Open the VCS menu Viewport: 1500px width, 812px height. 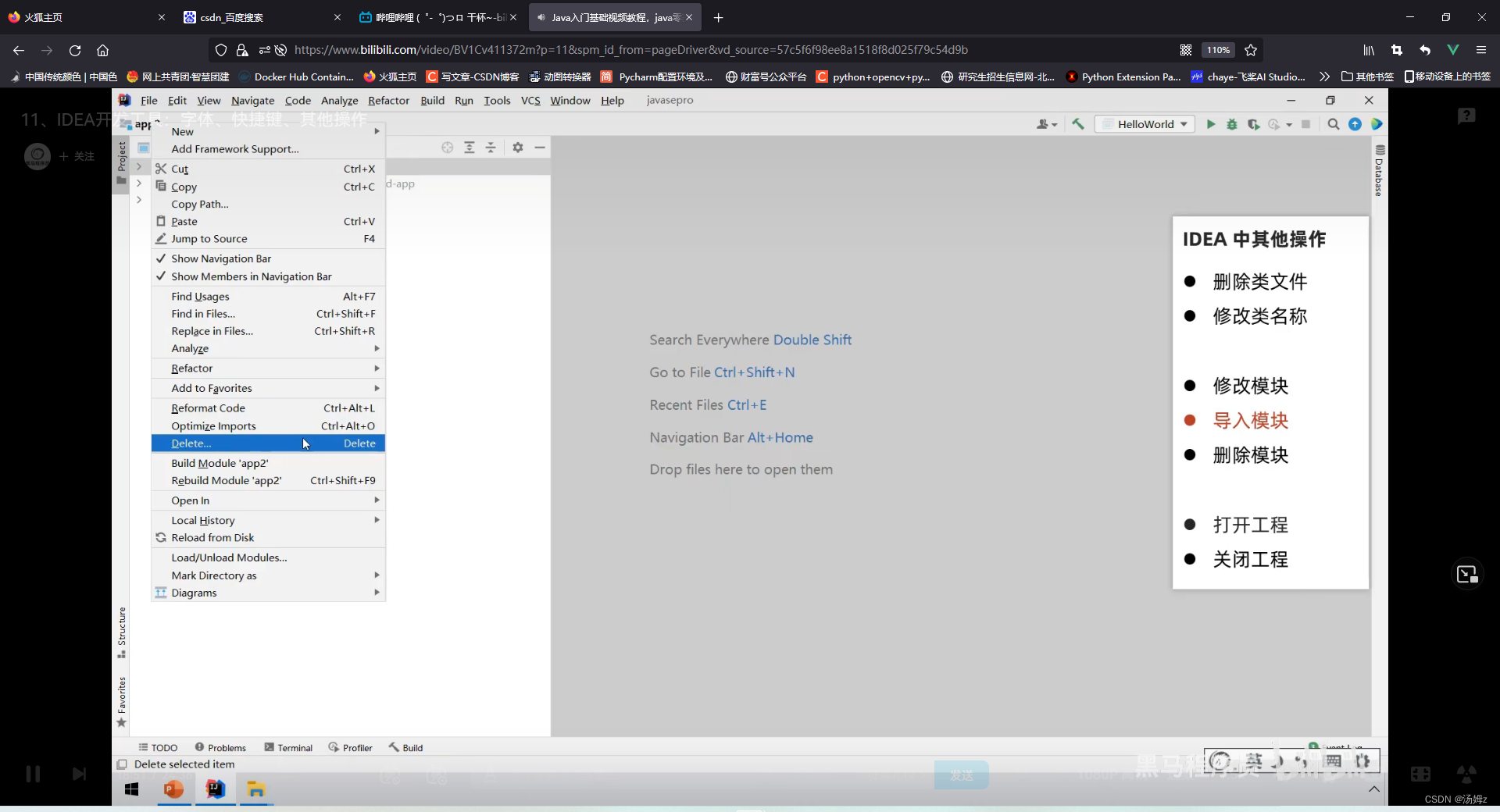pos(530,100)
